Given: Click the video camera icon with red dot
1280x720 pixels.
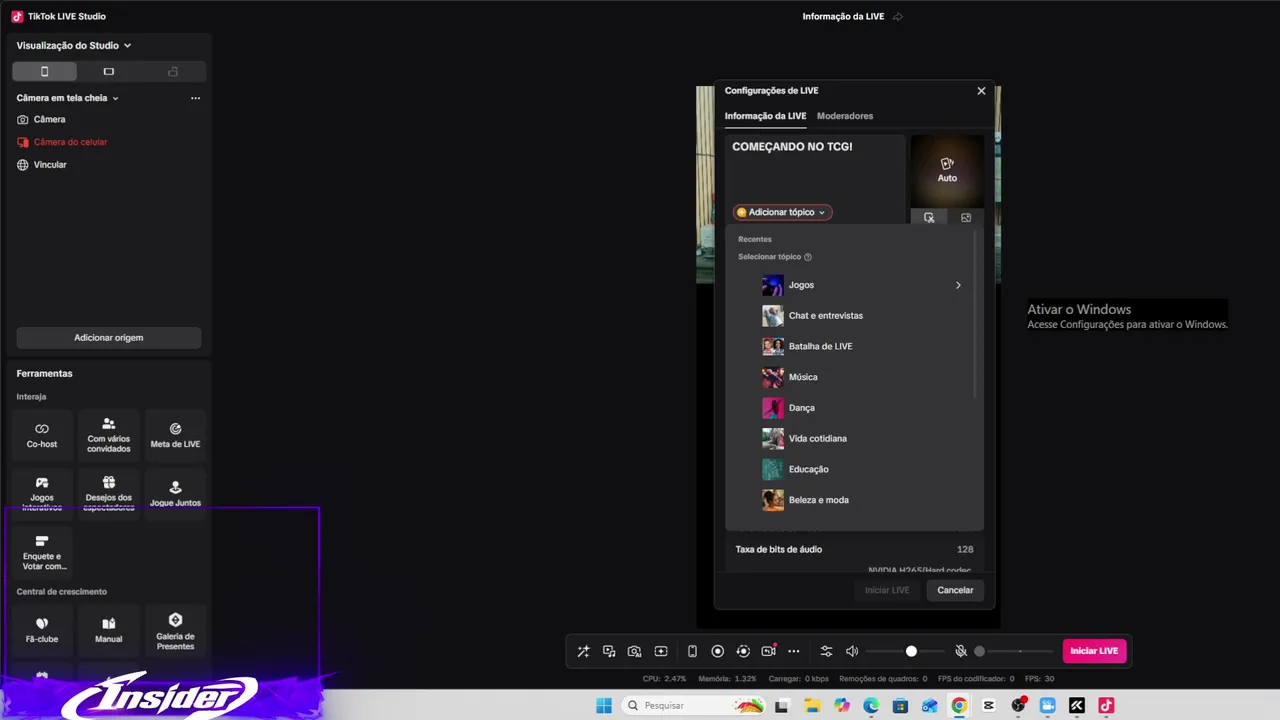Looking at the screenshot, I should [x=769, y=651].
